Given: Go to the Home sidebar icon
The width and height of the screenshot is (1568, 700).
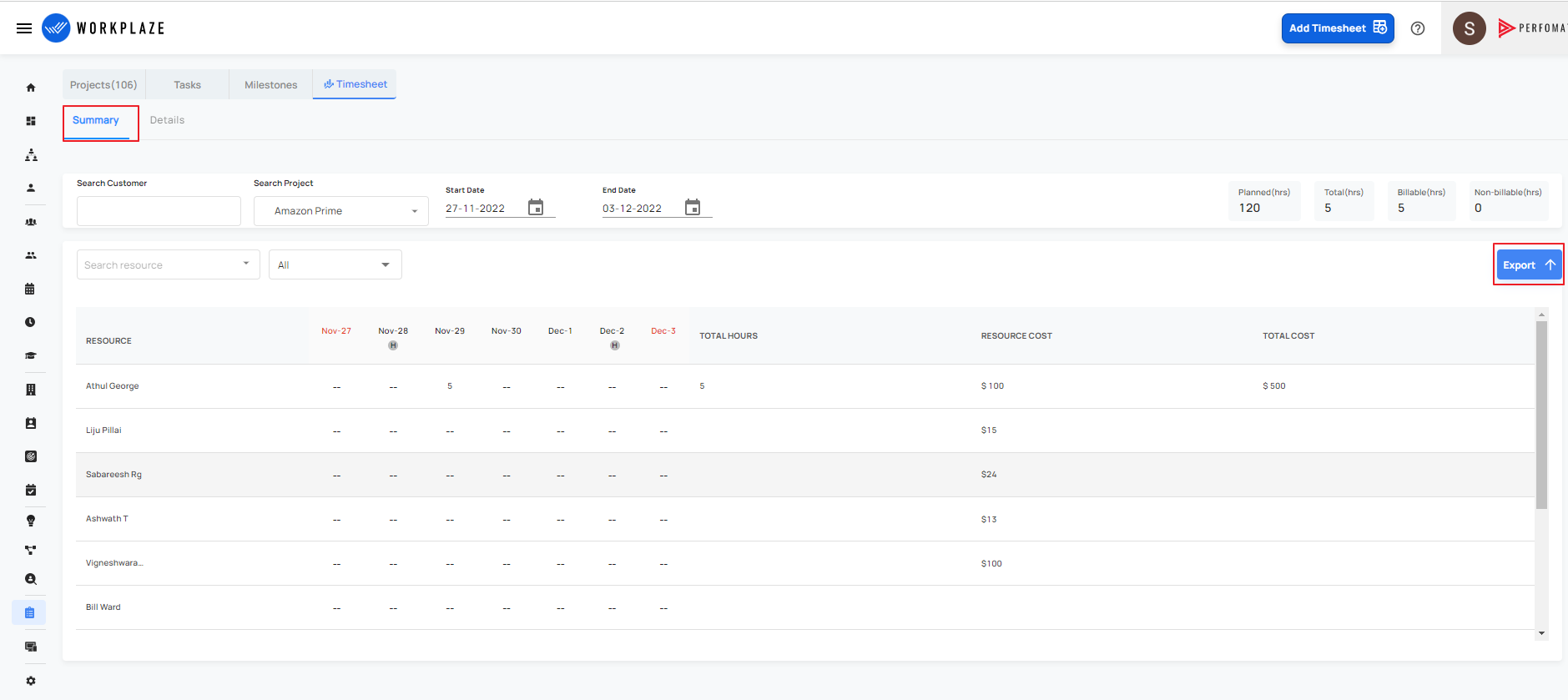Looking at the screenshot, I should [x=31, y=88].
